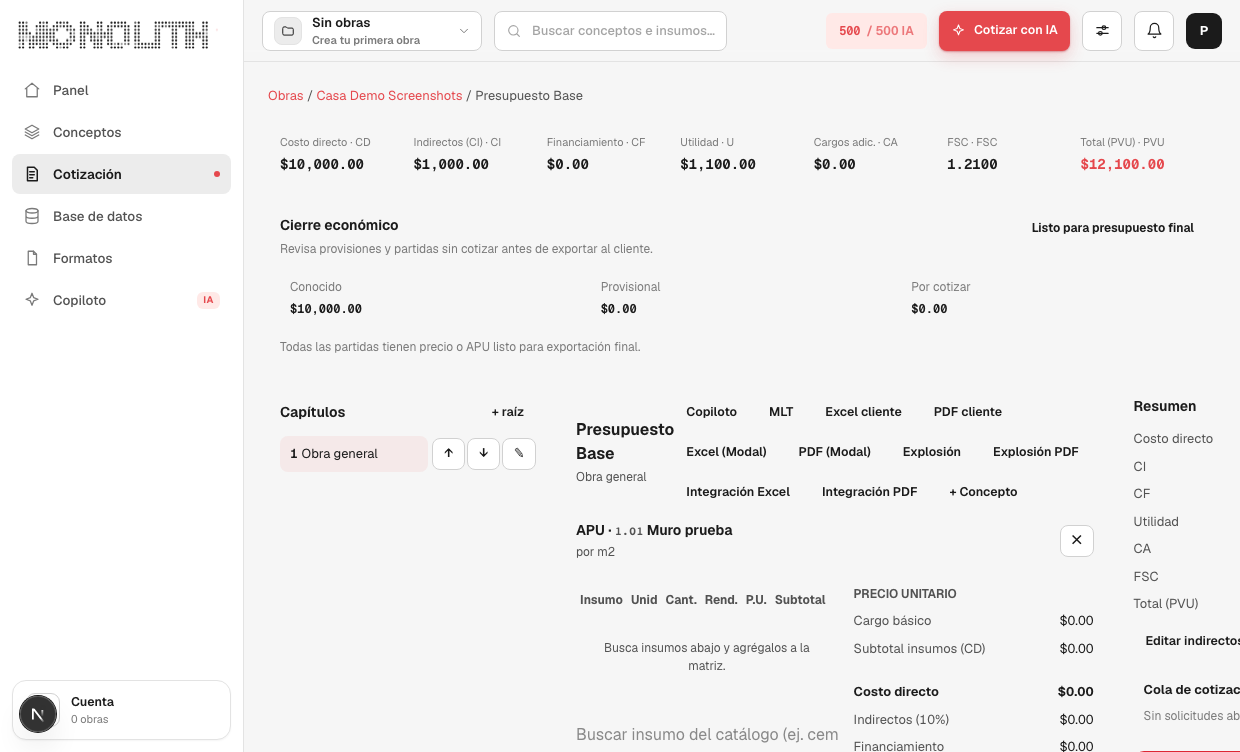Open the sliders settings icon
The width and height of the screenshot is (1240, 752).
coord(1102,31)
